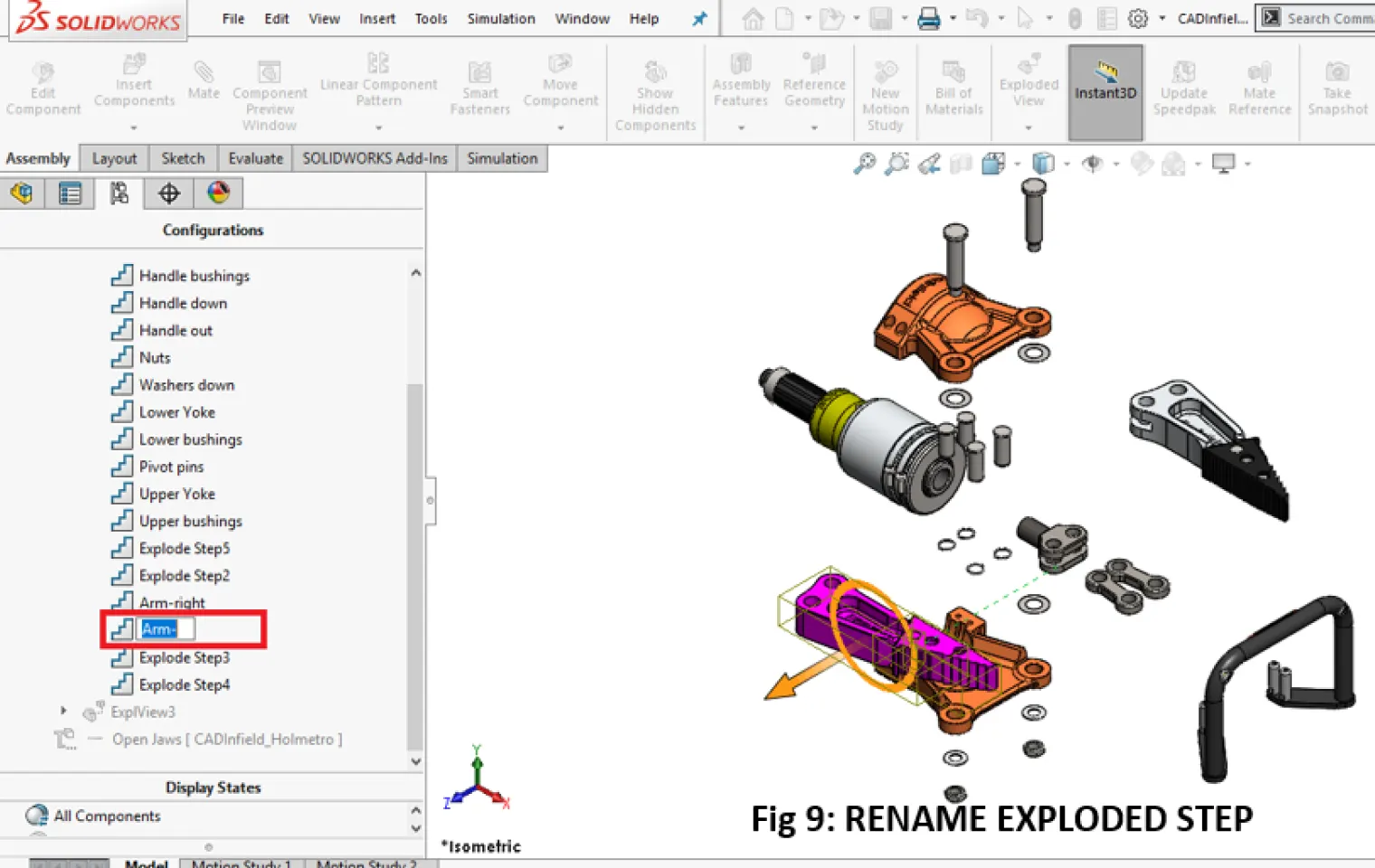This screenshot has width=1375, height=868.
Task: Switch to the Layout tab
Action: pyautogui.click(x=114, y=158)
